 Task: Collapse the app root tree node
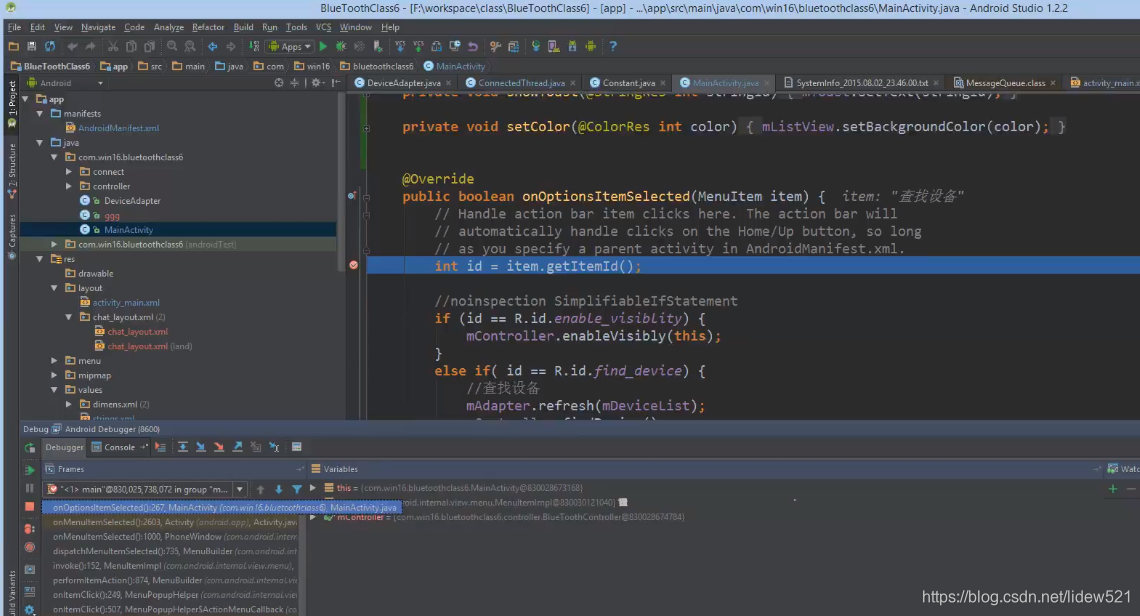coord(25,99)
